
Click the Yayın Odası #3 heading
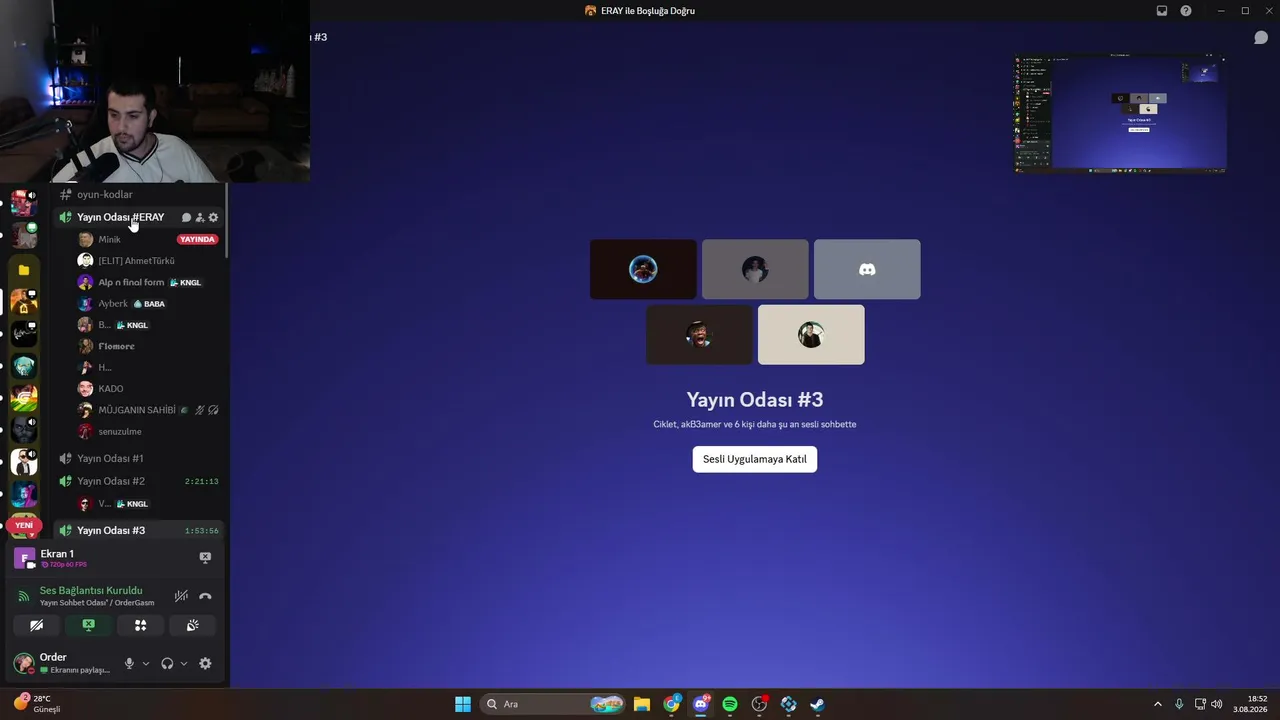pyautogui.click(x=755, y=400)
